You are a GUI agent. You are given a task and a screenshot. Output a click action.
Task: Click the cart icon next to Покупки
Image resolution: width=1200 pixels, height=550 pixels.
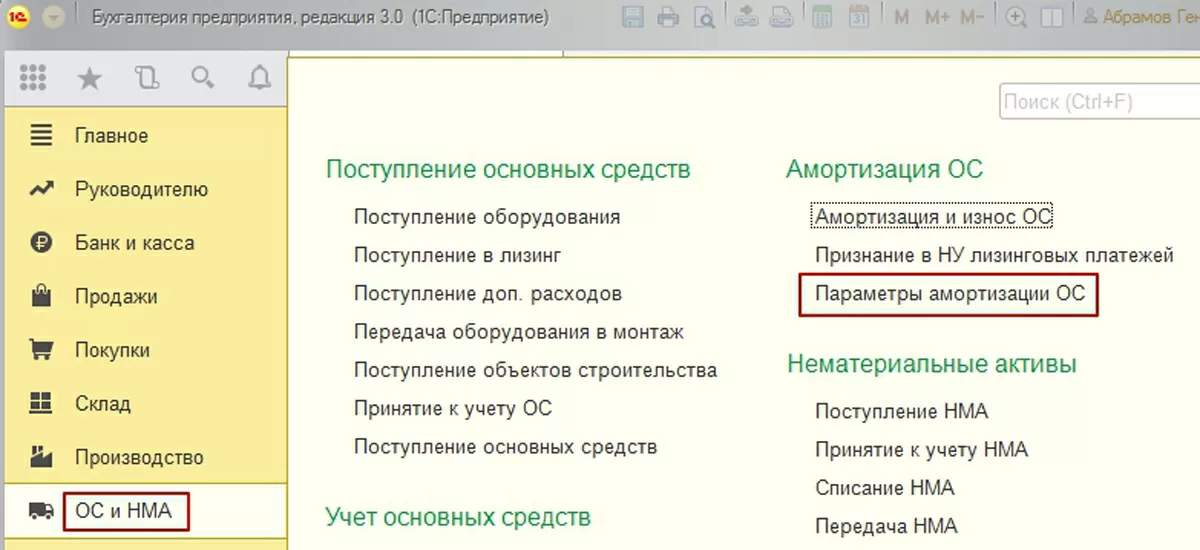41,351
